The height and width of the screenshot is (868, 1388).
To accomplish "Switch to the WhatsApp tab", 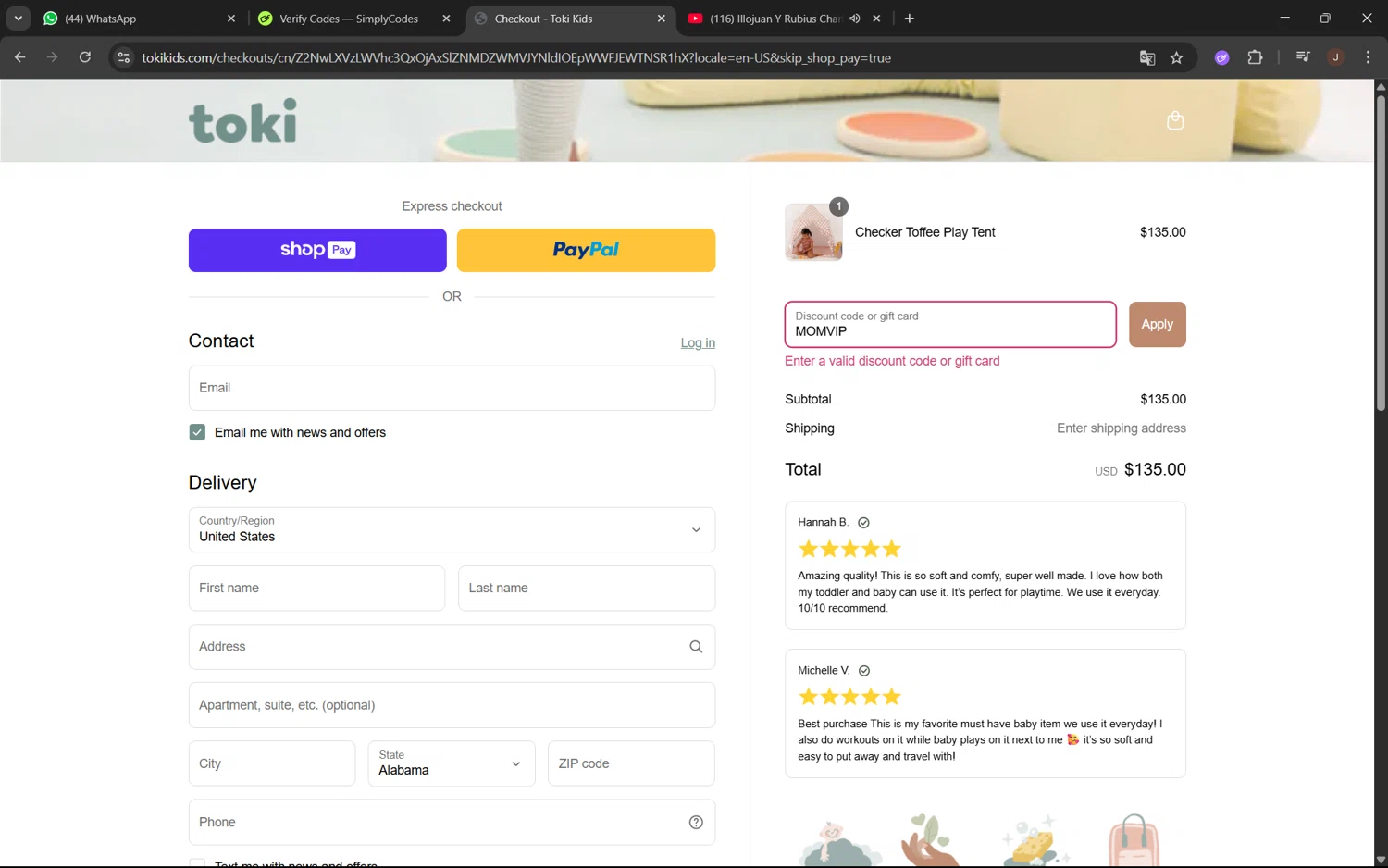I will pos(139,19).
